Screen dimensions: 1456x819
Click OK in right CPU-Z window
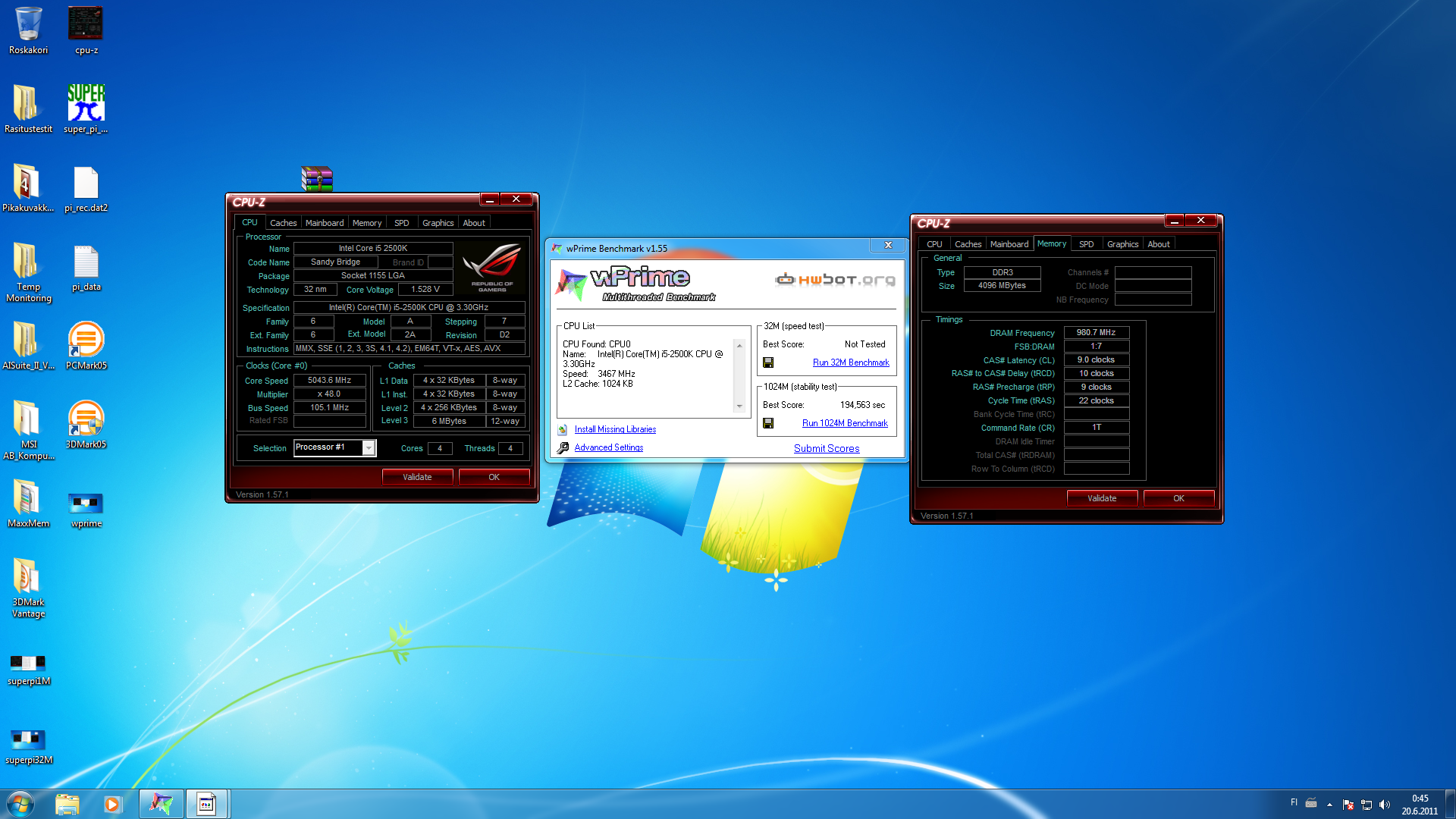coord(1178,498)
